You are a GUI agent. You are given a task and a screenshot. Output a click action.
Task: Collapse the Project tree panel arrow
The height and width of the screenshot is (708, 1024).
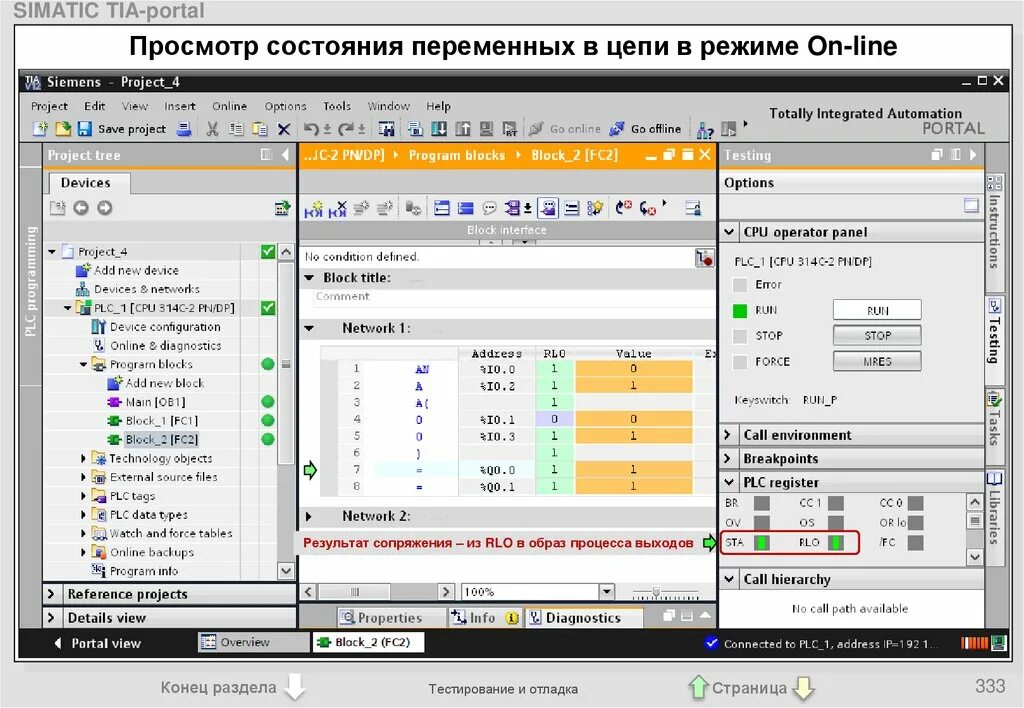[x=285, y=155]
